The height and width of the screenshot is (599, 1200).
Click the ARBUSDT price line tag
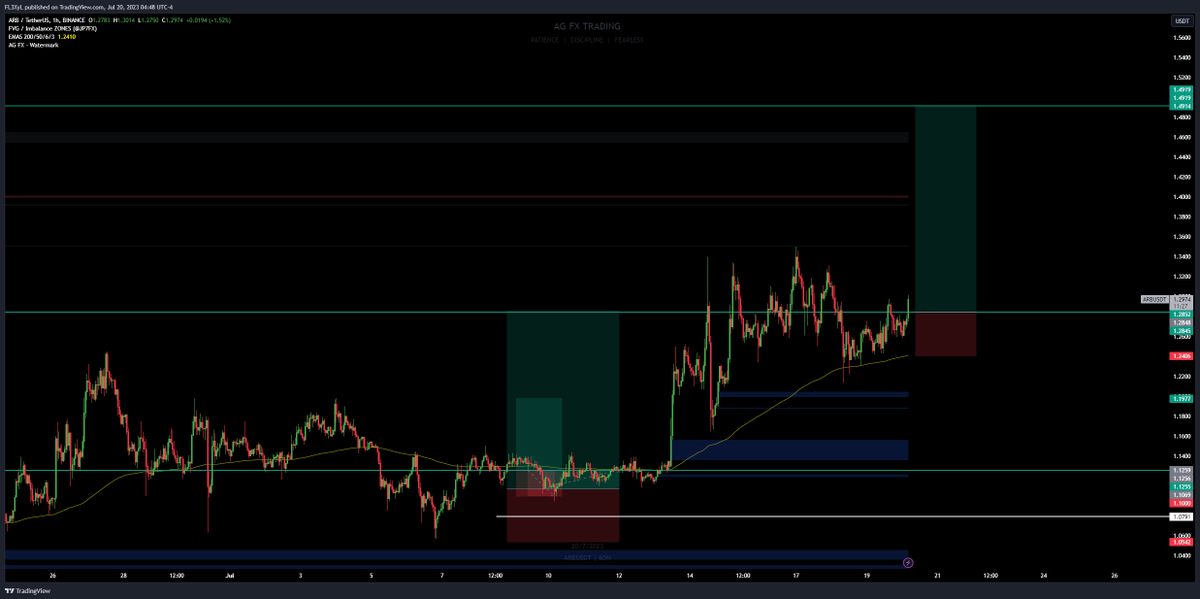pos(1153,299)
